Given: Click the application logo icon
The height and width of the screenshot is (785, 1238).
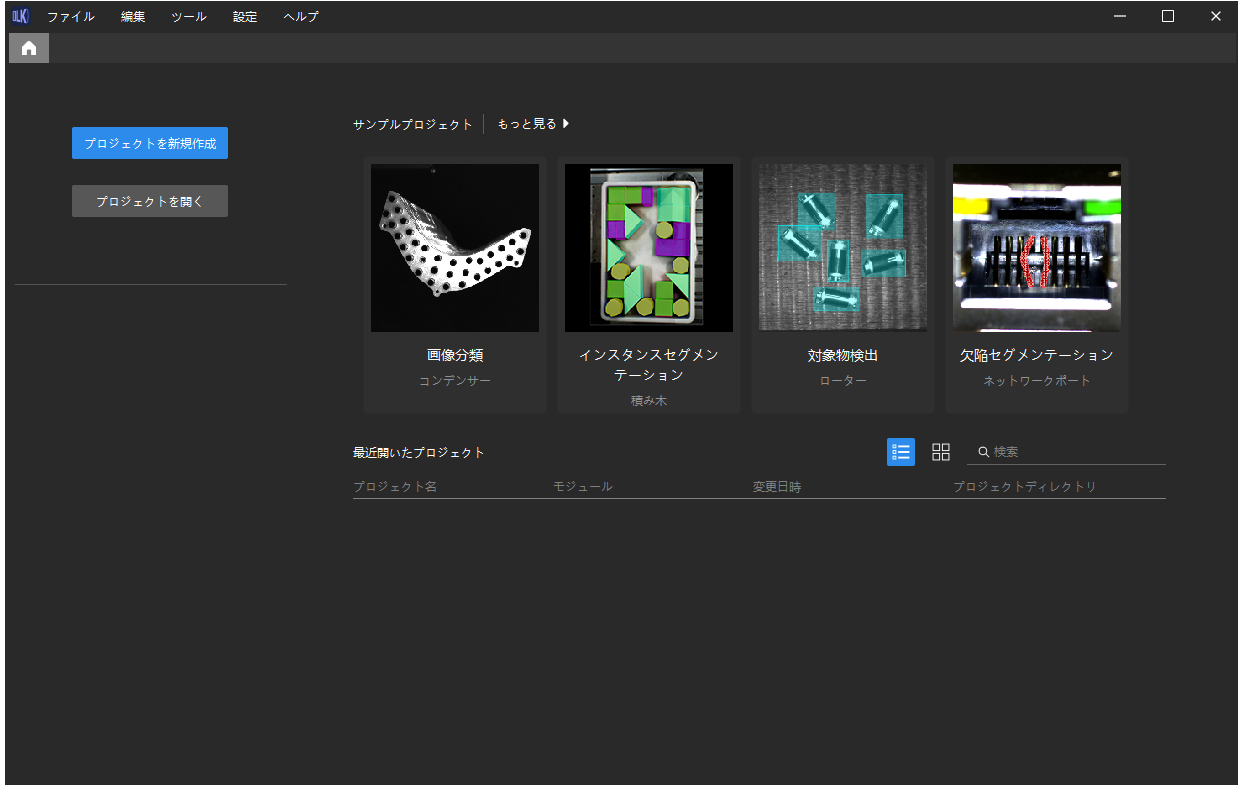Looking at the screenshot, I should click(21, 16).
